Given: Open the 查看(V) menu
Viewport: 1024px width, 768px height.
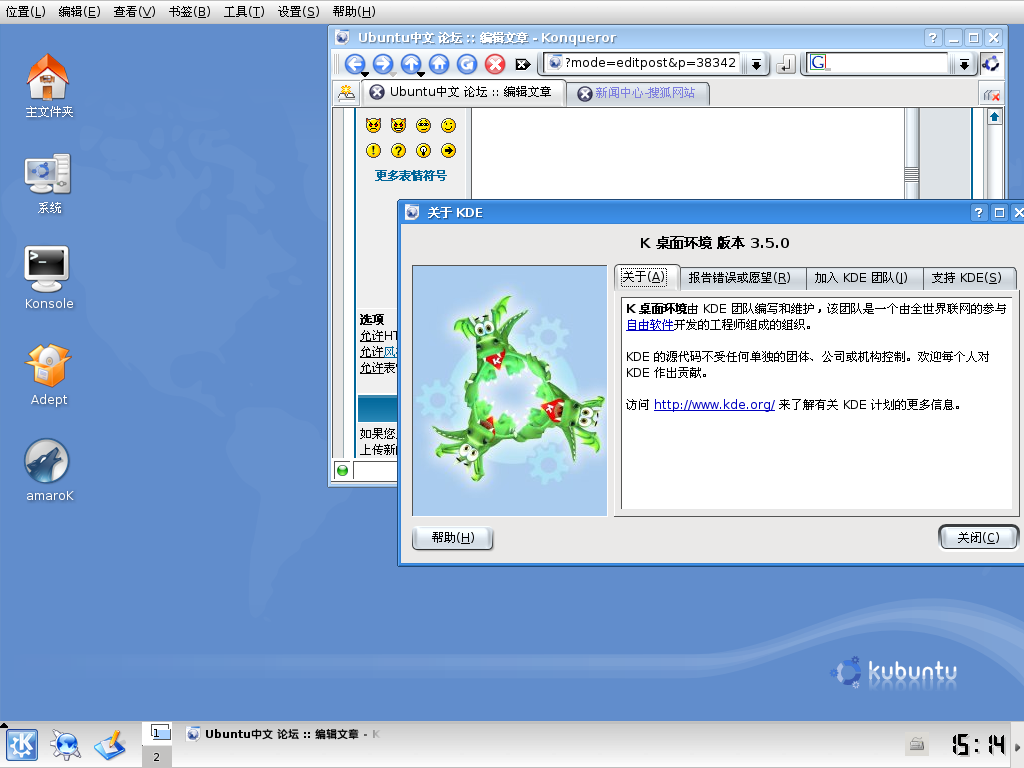Looking at the screenshot, I should [135, 12].
